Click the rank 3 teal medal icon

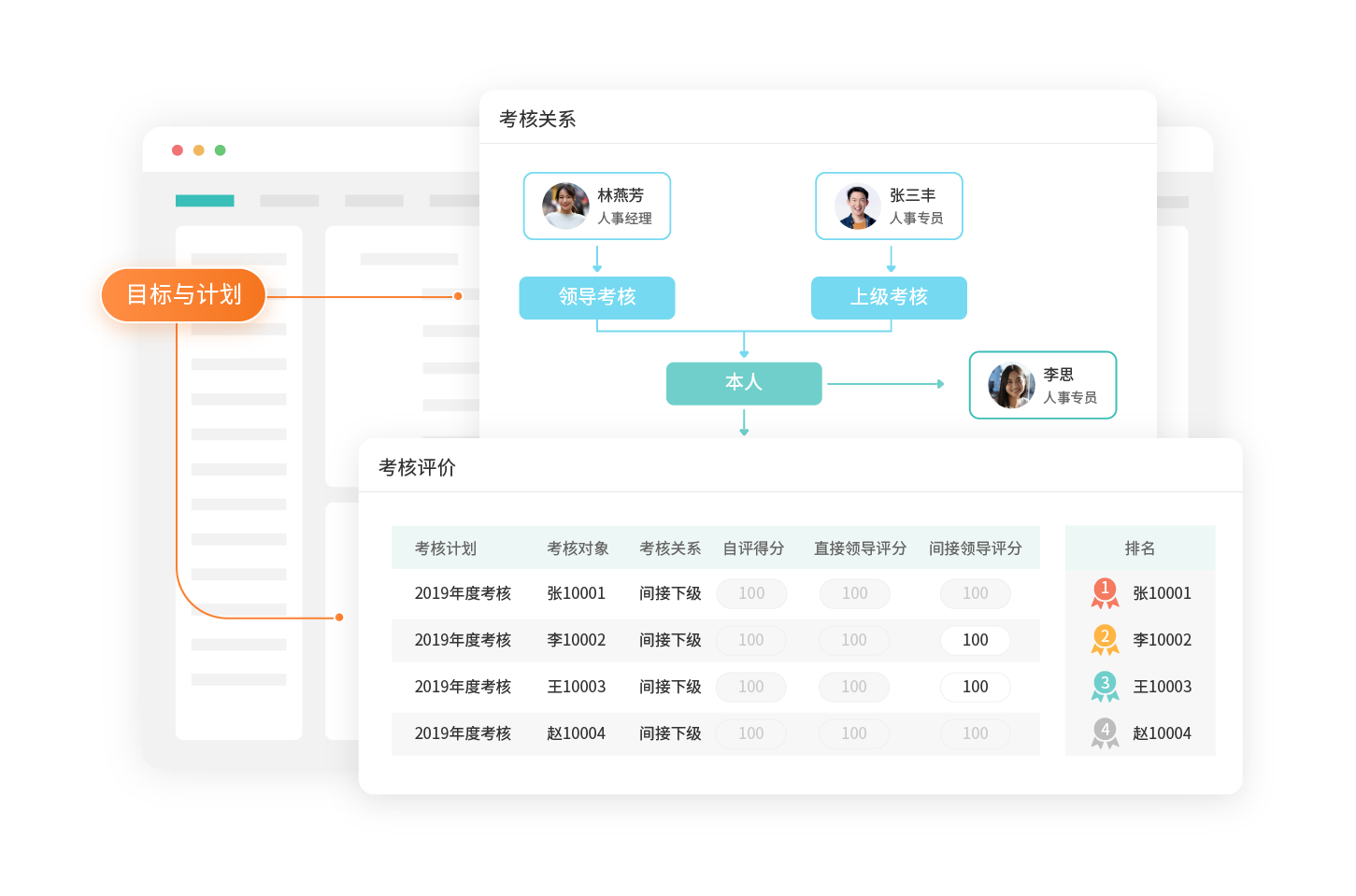click(1105, 686)
